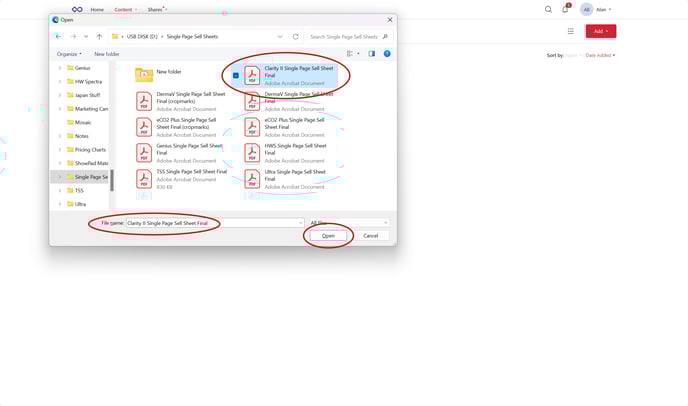Open the Organize menu
688x406 pixels.
point(69,54)
